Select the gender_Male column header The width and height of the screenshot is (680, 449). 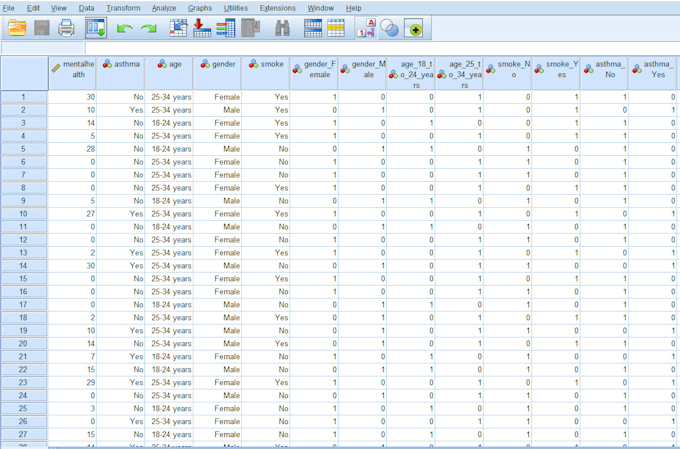pos(363,73)
